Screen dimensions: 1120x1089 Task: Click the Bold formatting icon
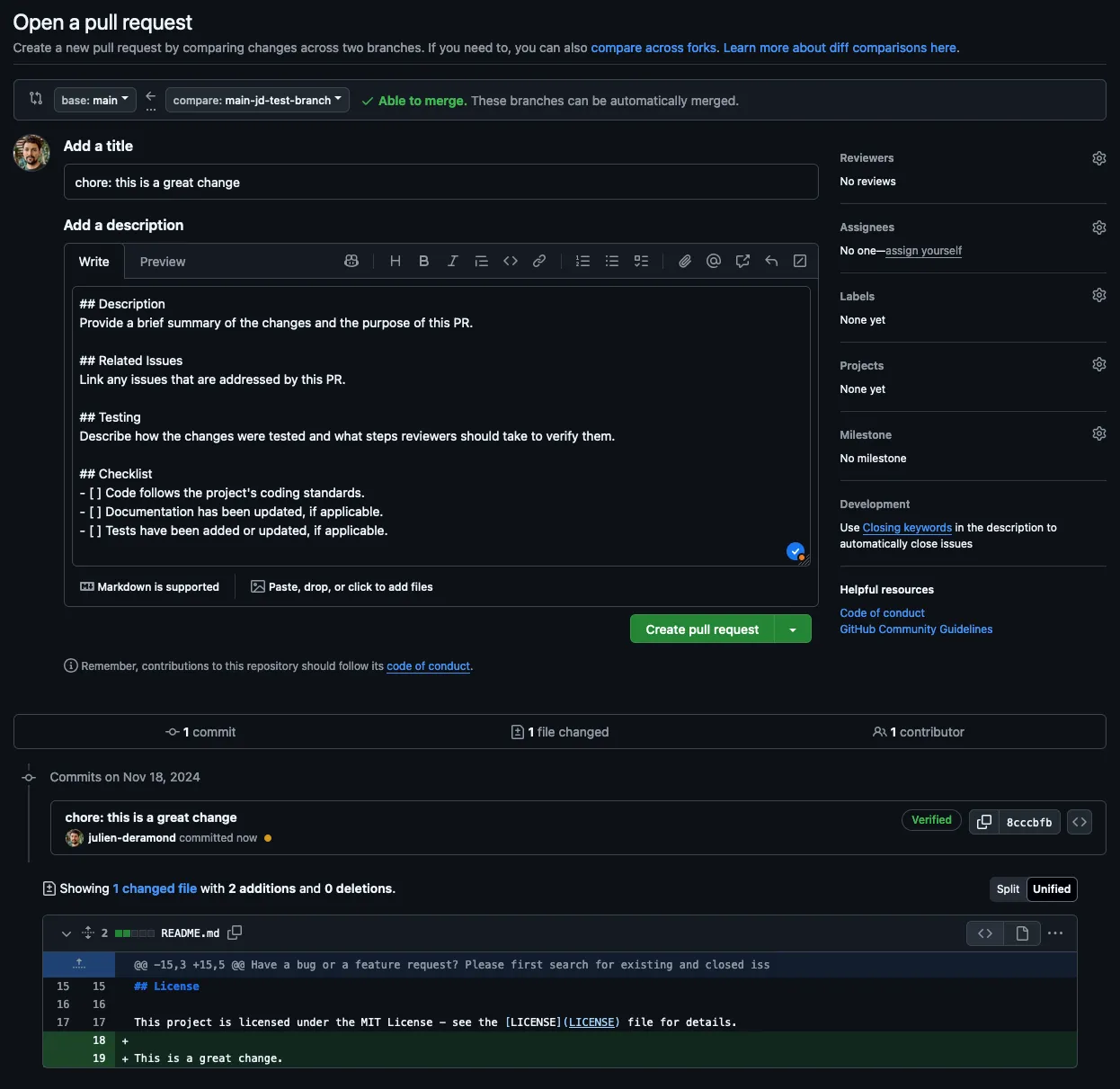[x=423, y=261]
